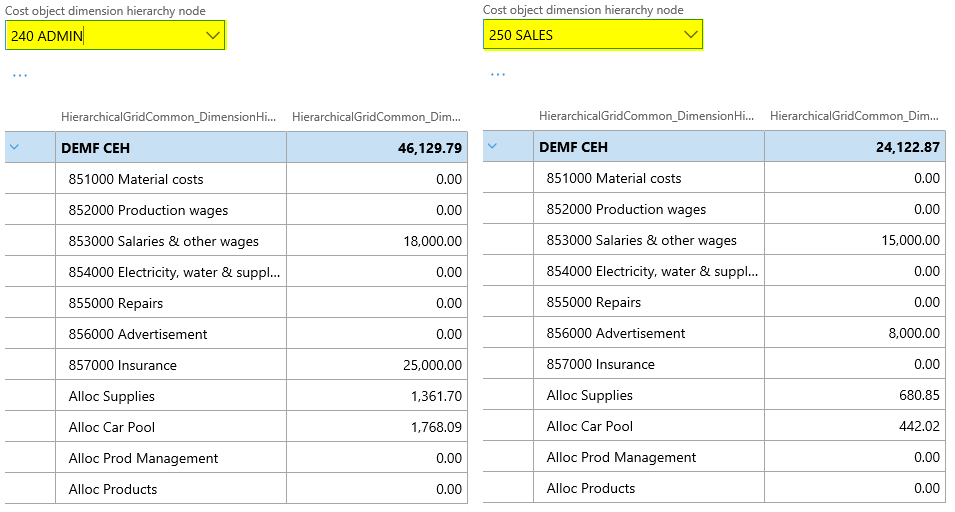
Task: Select Alloc Car Pool row in left grid
Action: pos(112,427)
